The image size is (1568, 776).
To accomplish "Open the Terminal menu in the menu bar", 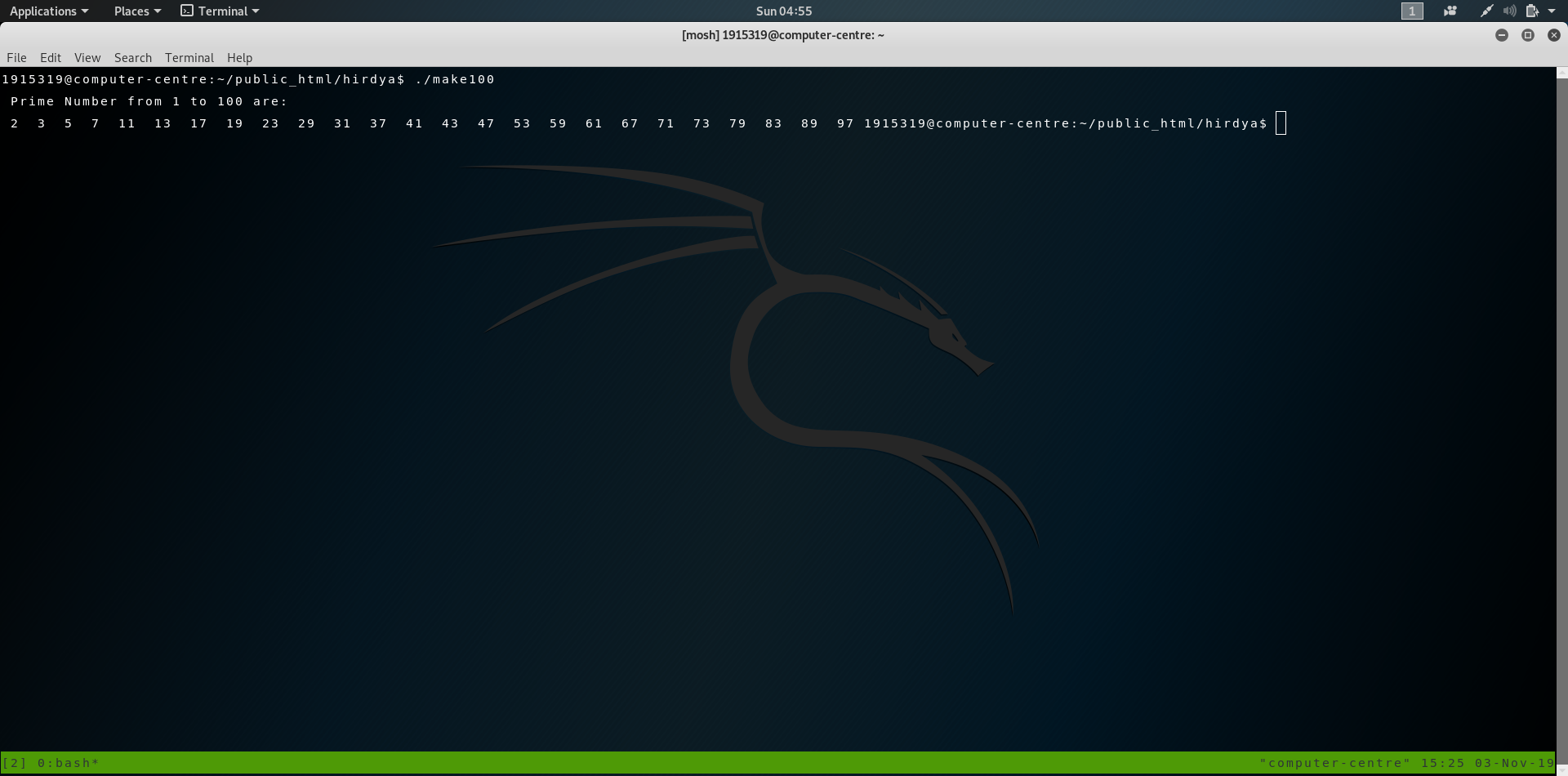I will point(189,58).
